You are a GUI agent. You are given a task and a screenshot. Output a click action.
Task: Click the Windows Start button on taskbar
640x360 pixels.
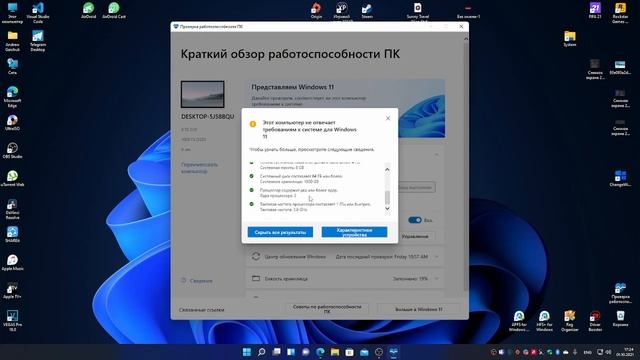(x=247, y=352)
